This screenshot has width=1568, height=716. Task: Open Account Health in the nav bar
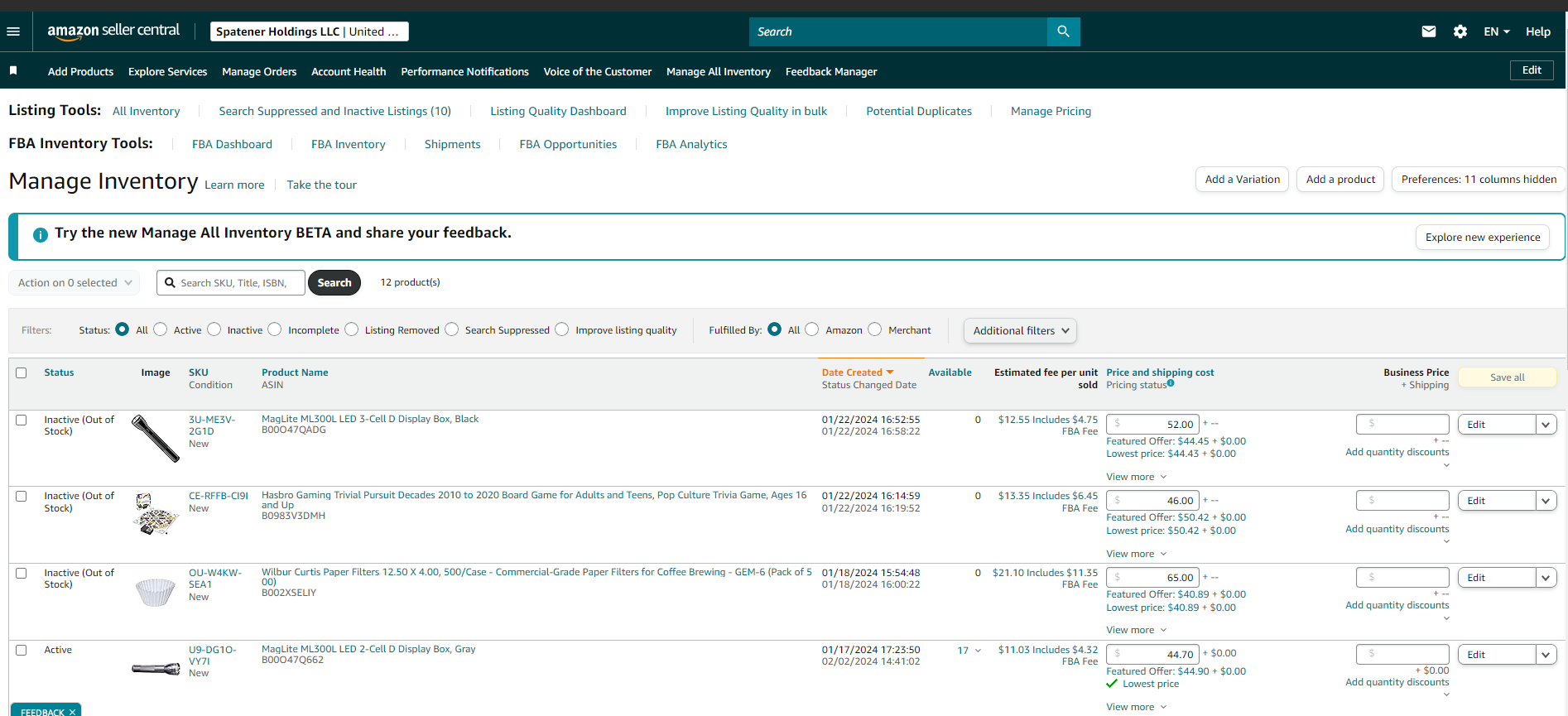click(x=349, y=71)
